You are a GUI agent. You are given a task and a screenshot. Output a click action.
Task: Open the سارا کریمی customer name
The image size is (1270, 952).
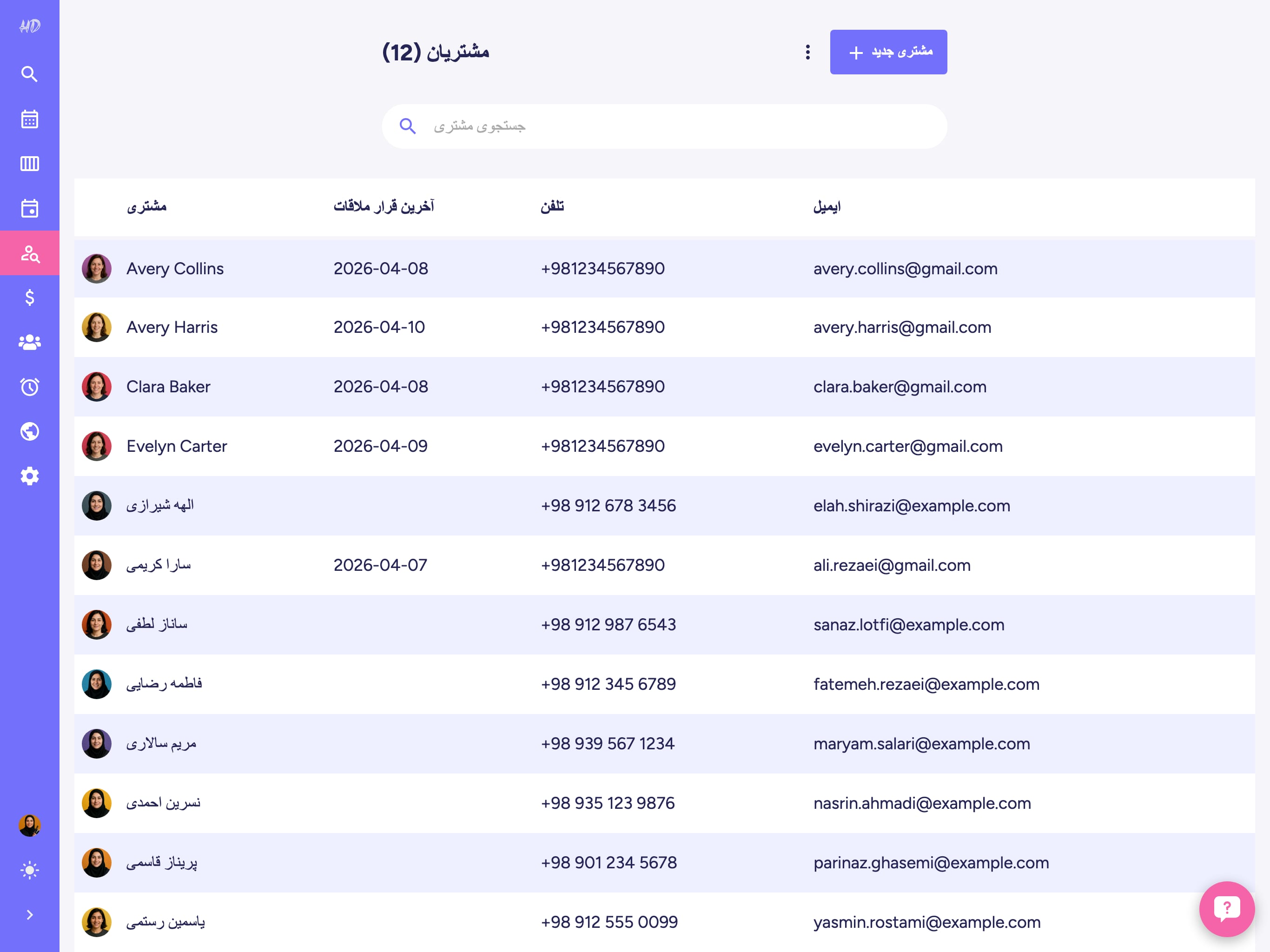pos(159,565)
